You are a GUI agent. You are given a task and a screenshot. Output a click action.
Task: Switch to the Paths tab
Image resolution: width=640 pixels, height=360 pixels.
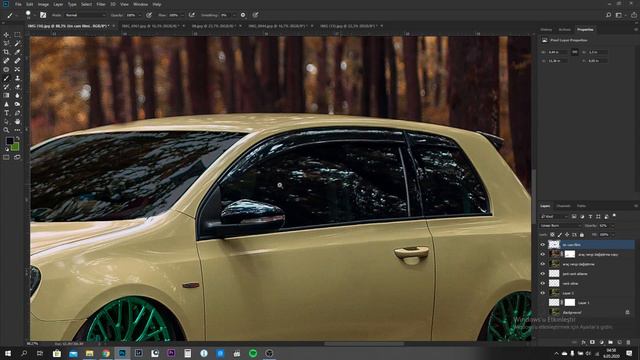click(x=582, y=206)
